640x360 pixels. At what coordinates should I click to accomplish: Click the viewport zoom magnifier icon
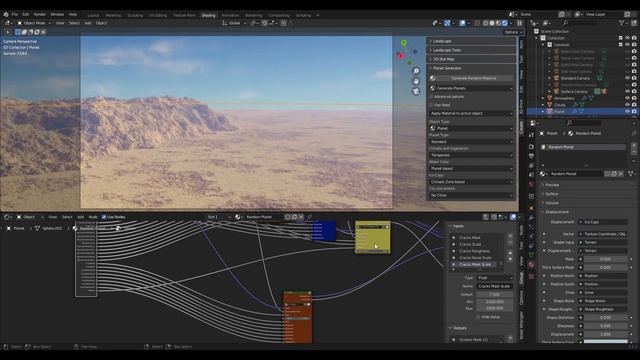point(416,71)
